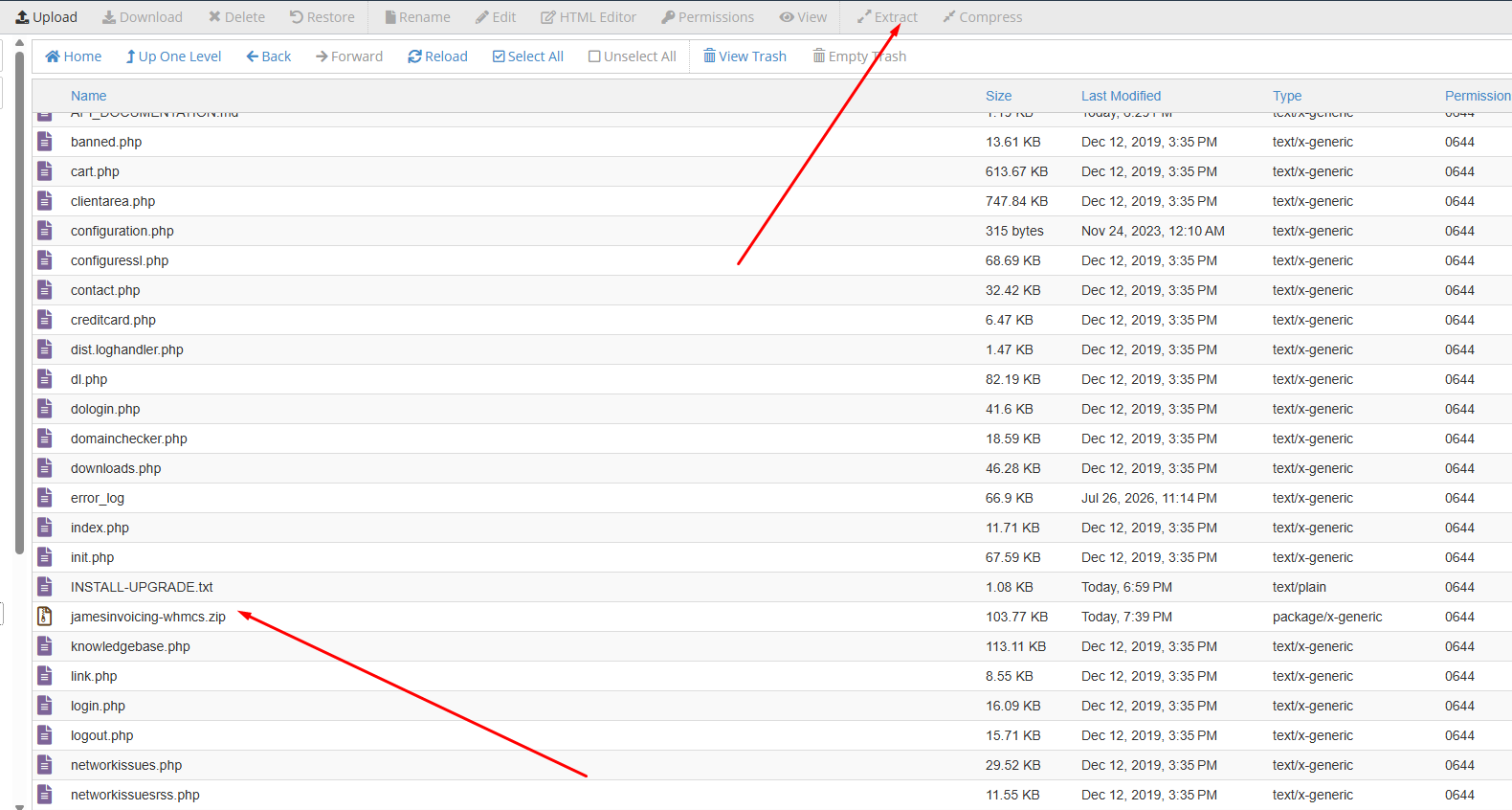Screen dimensions: 1512x810
Task: Select the knowledgebase.php file name
Action: (x=130, y=646)
